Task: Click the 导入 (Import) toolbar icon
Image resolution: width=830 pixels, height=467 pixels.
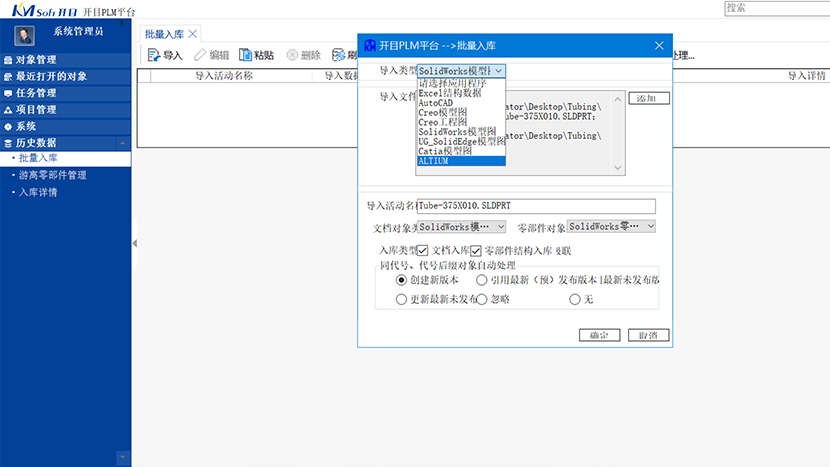Action: click(154, 55)
